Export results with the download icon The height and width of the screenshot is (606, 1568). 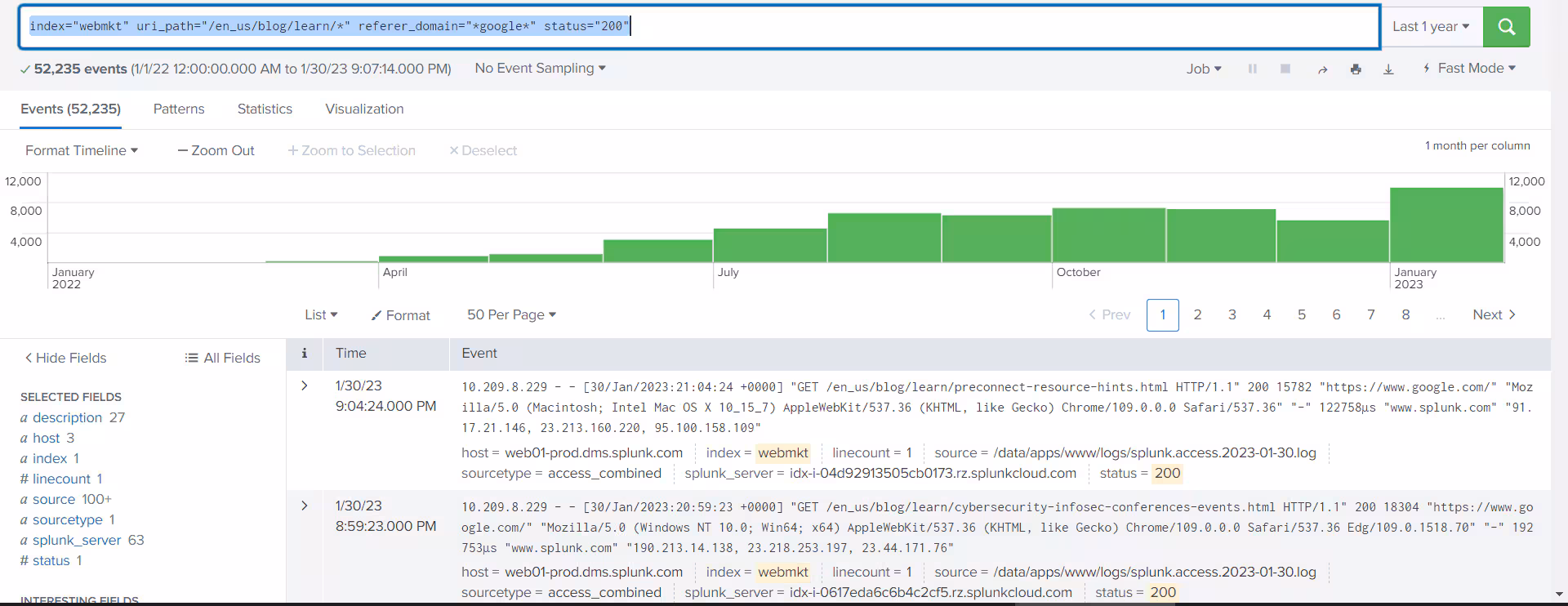(1388, 69)
